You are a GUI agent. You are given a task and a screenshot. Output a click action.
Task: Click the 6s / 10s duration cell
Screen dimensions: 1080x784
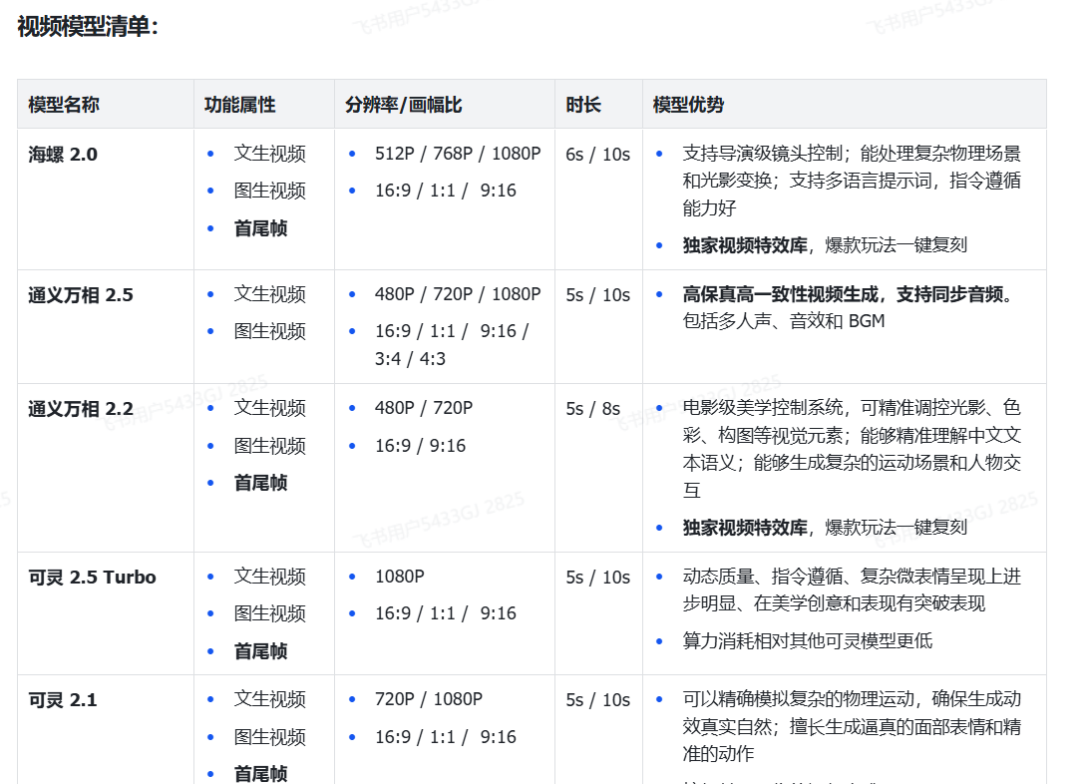[597, 155]
